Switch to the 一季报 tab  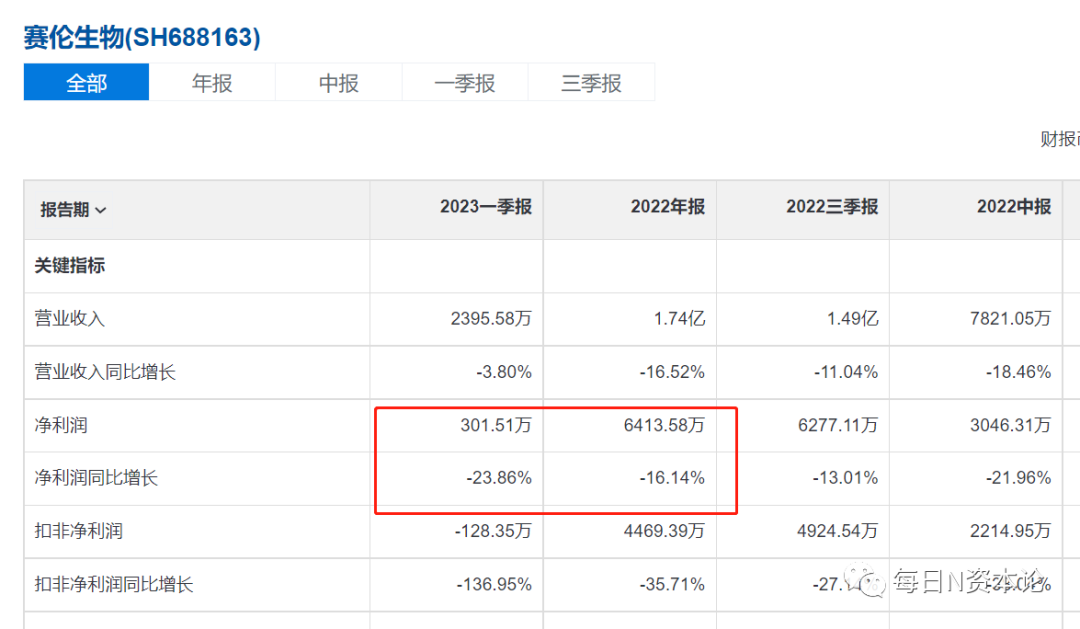tap(465, 83)
